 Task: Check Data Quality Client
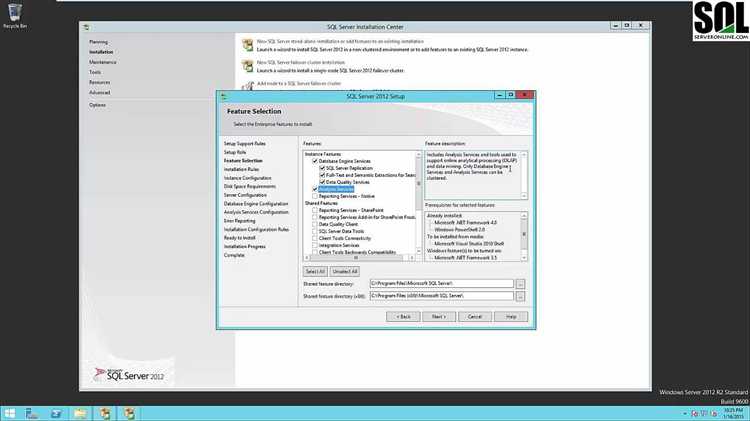[315, 224]
